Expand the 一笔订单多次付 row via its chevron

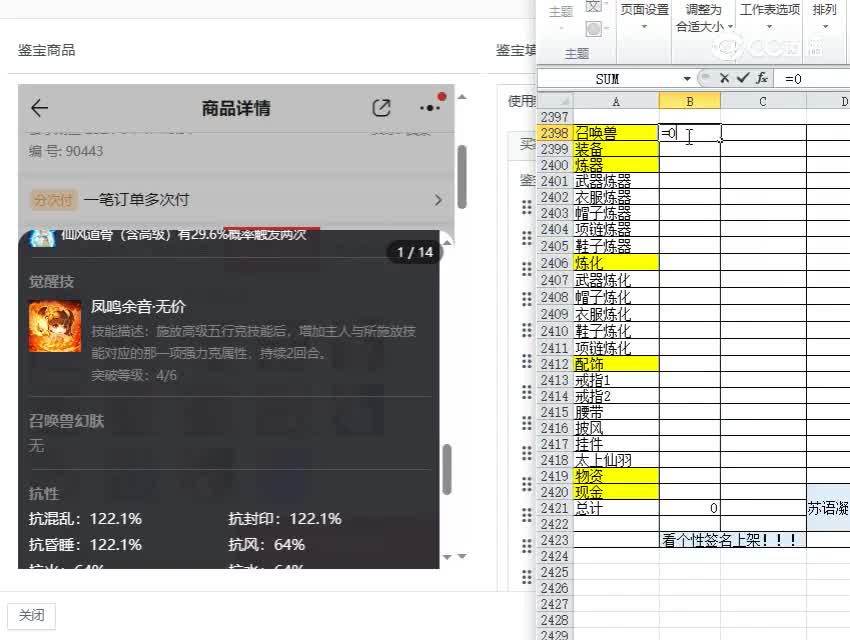point(440,200)
